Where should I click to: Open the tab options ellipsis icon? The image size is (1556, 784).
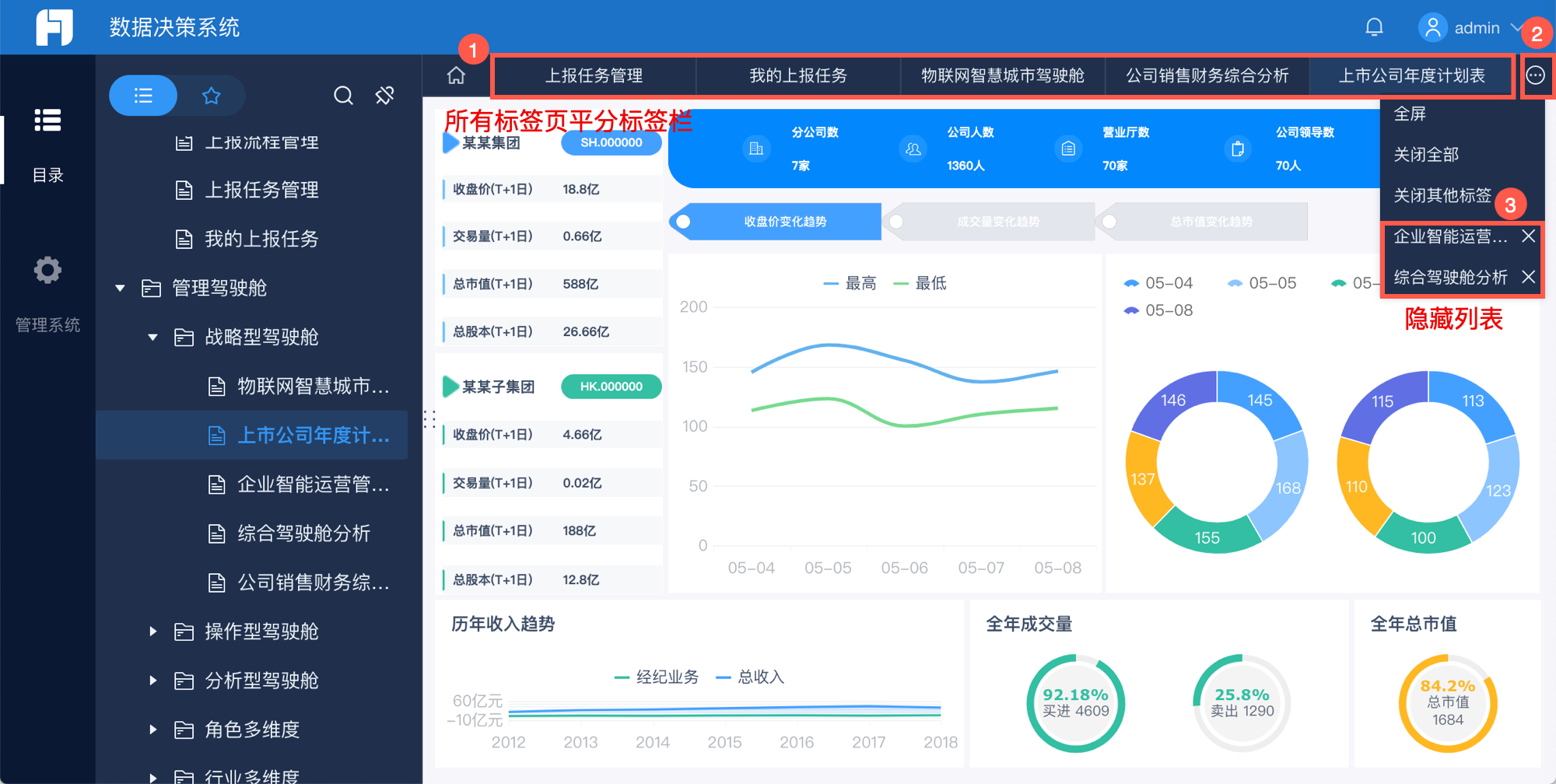[1535, 75]
